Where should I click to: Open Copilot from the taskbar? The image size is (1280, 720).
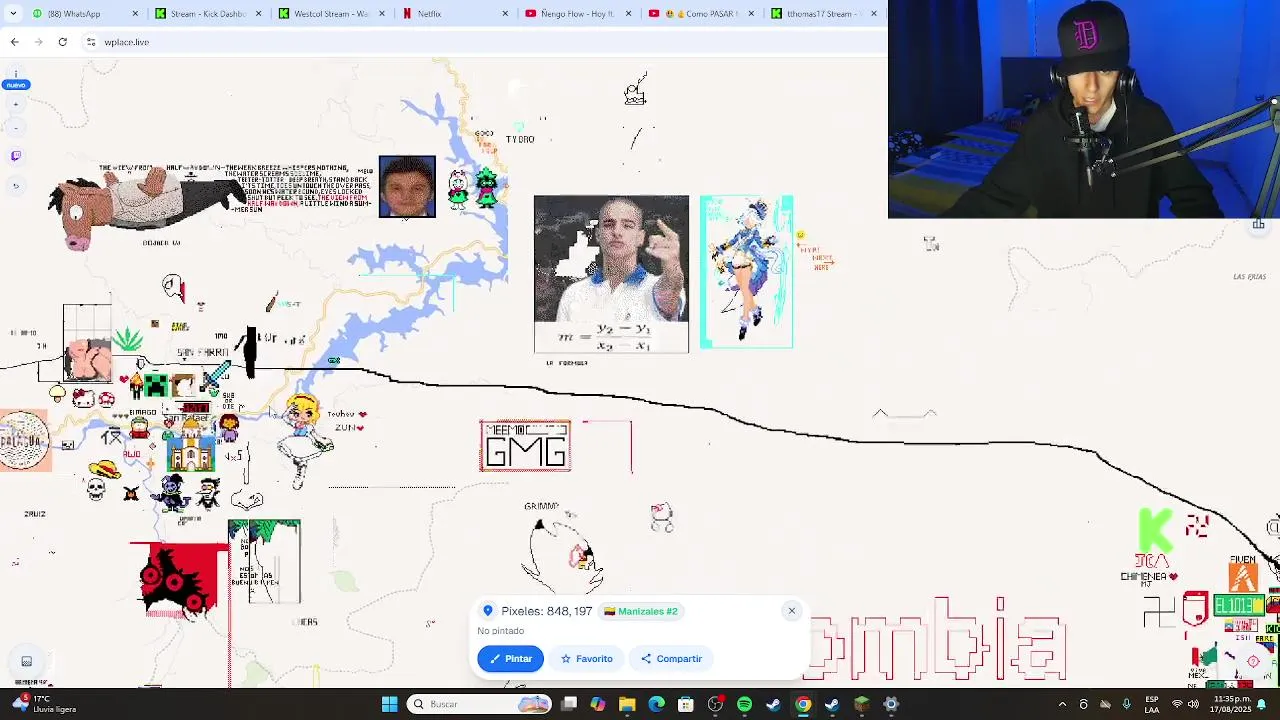tap(598, 704)
